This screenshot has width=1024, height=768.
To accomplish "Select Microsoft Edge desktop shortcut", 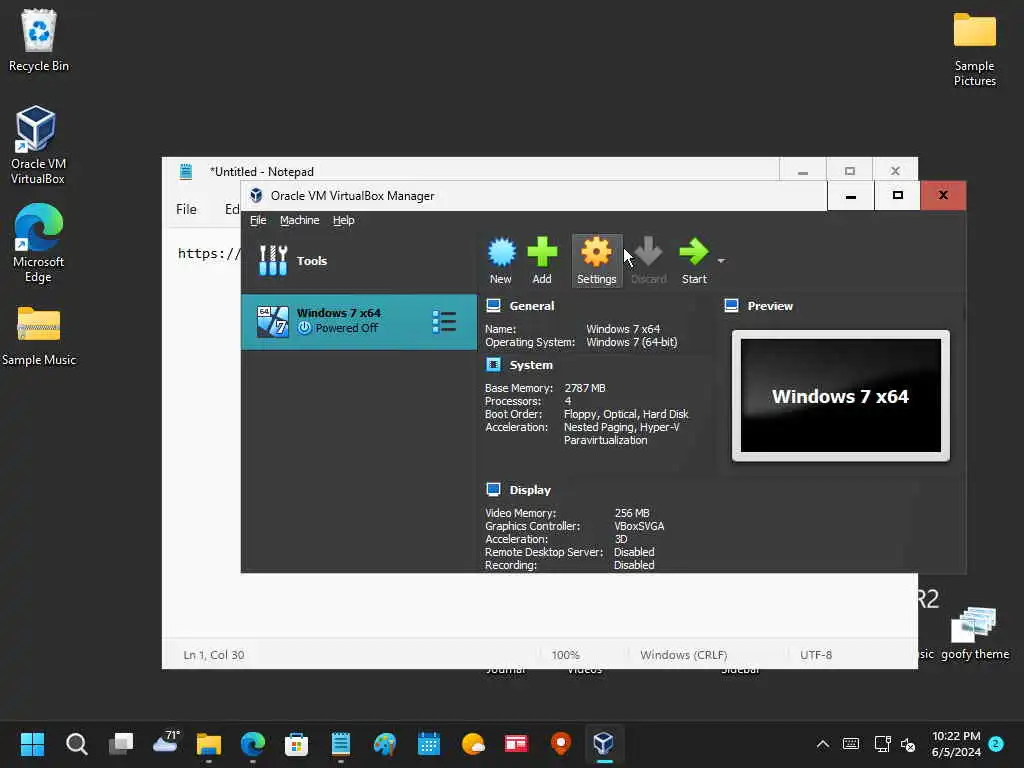I will click(38, 243).
